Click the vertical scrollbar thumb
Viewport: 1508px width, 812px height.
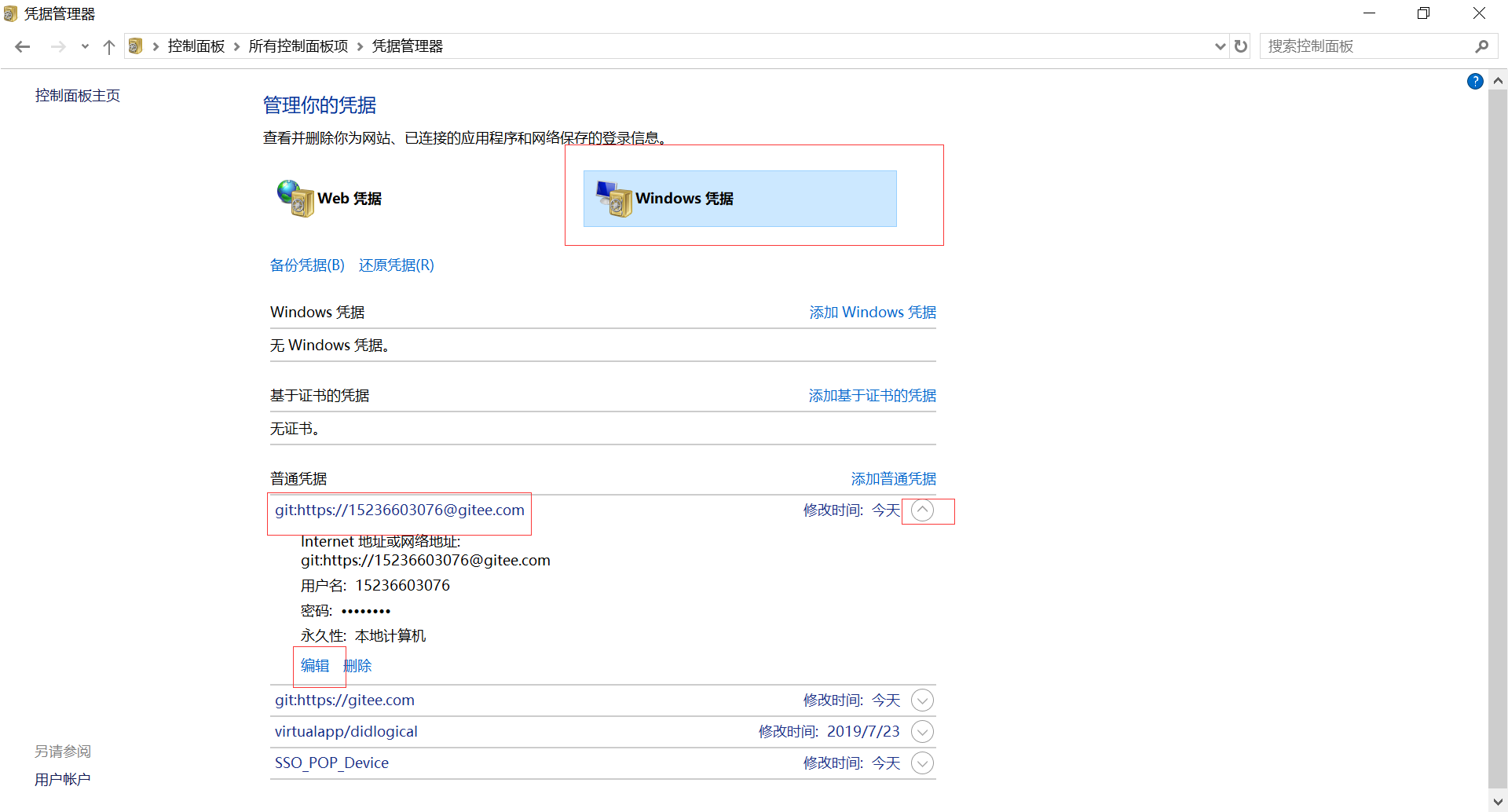[1498, 437]
